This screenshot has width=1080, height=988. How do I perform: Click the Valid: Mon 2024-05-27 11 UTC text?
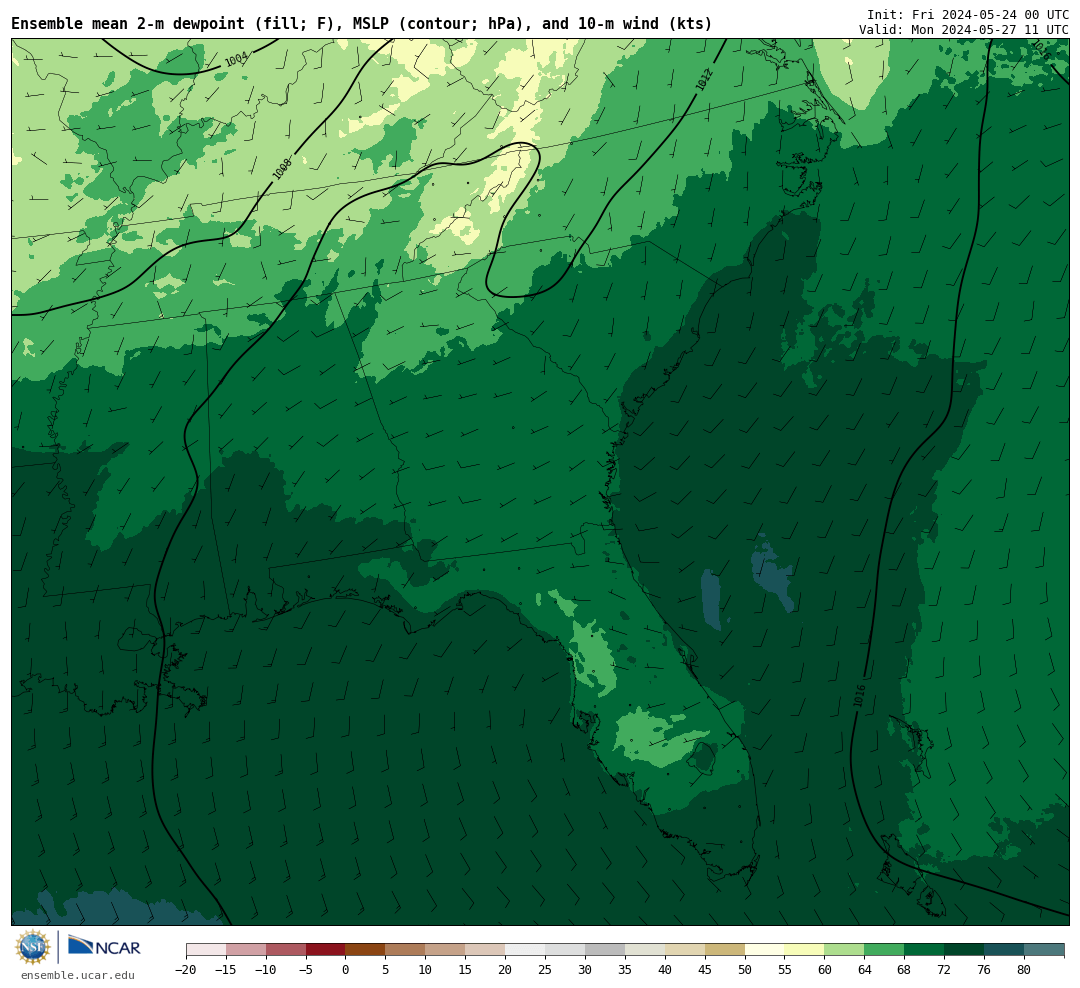point(964,30)
